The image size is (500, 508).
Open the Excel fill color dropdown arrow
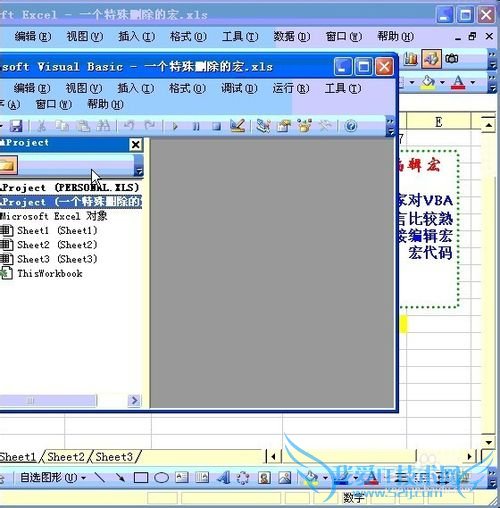pos(442,82)
